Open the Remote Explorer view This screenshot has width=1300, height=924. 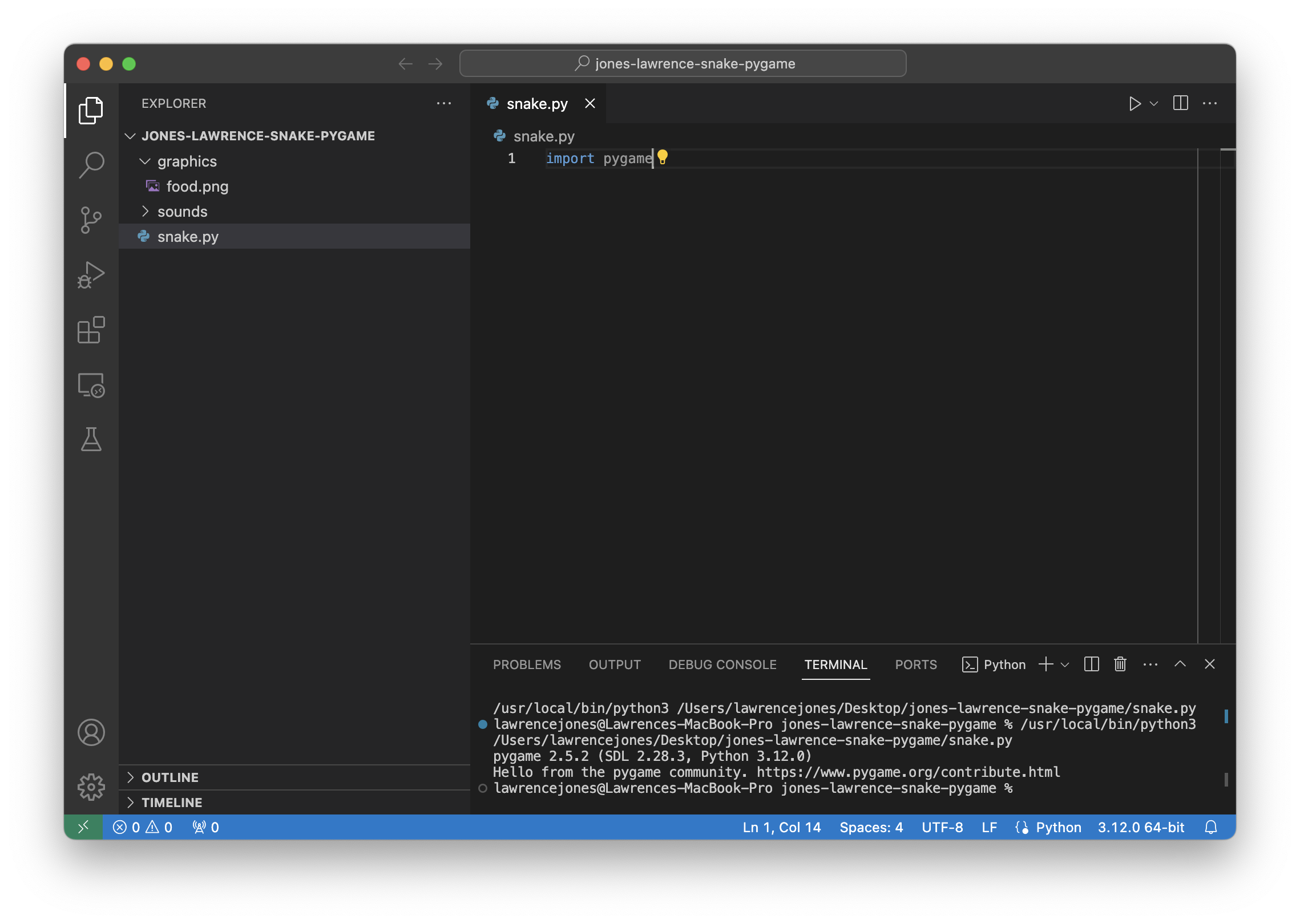click(91, 385)
